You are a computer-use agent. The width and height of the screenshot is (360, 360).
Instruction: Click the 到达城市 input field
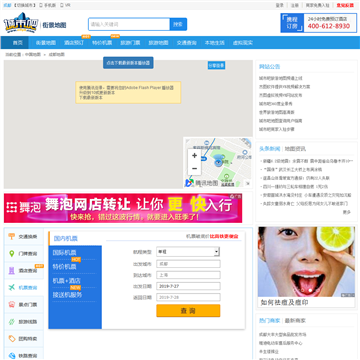188,275
